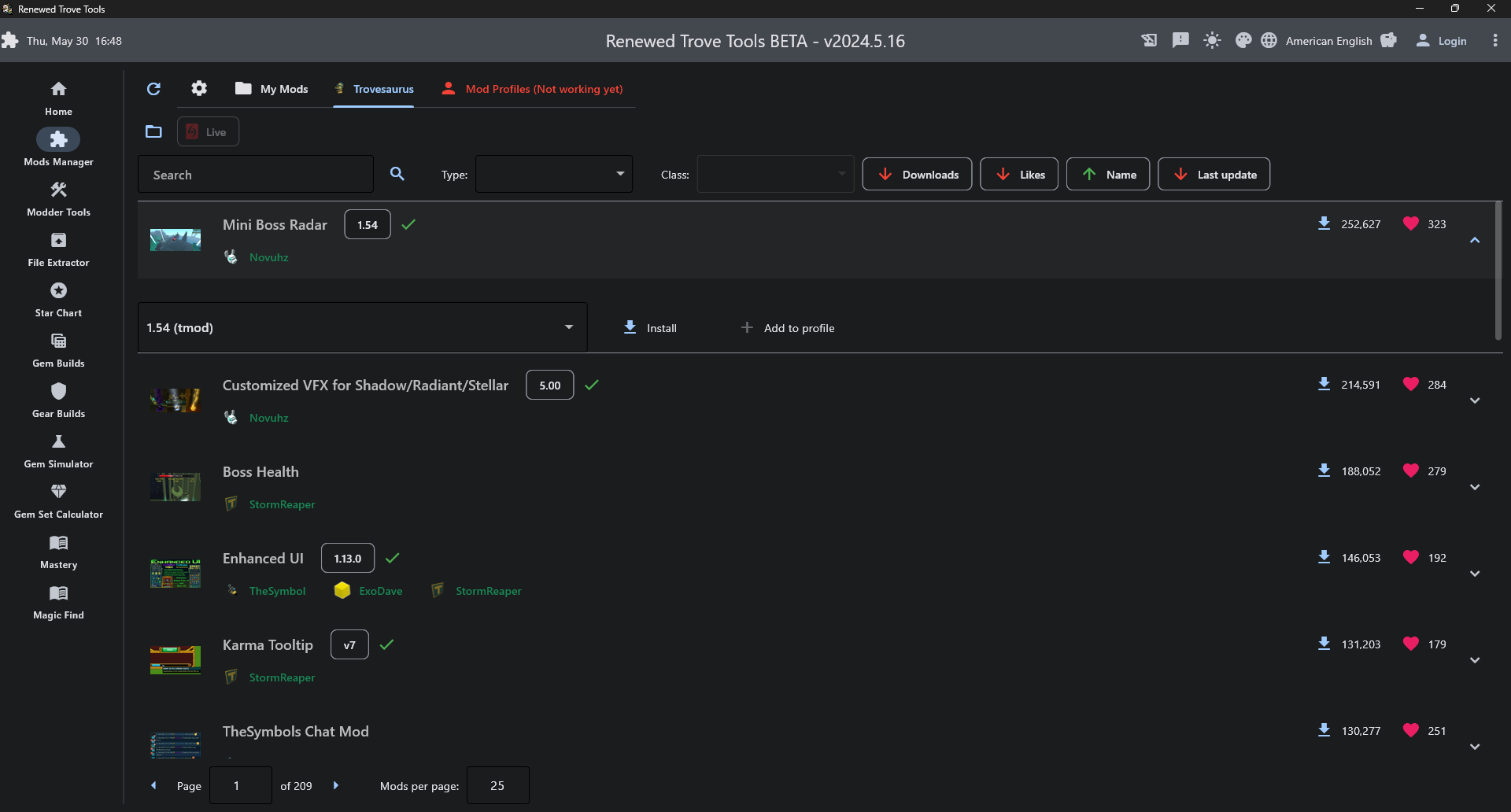Click the Search text field
The width and height of the screenshot is (1511, 812).
[x=256, y=174]
